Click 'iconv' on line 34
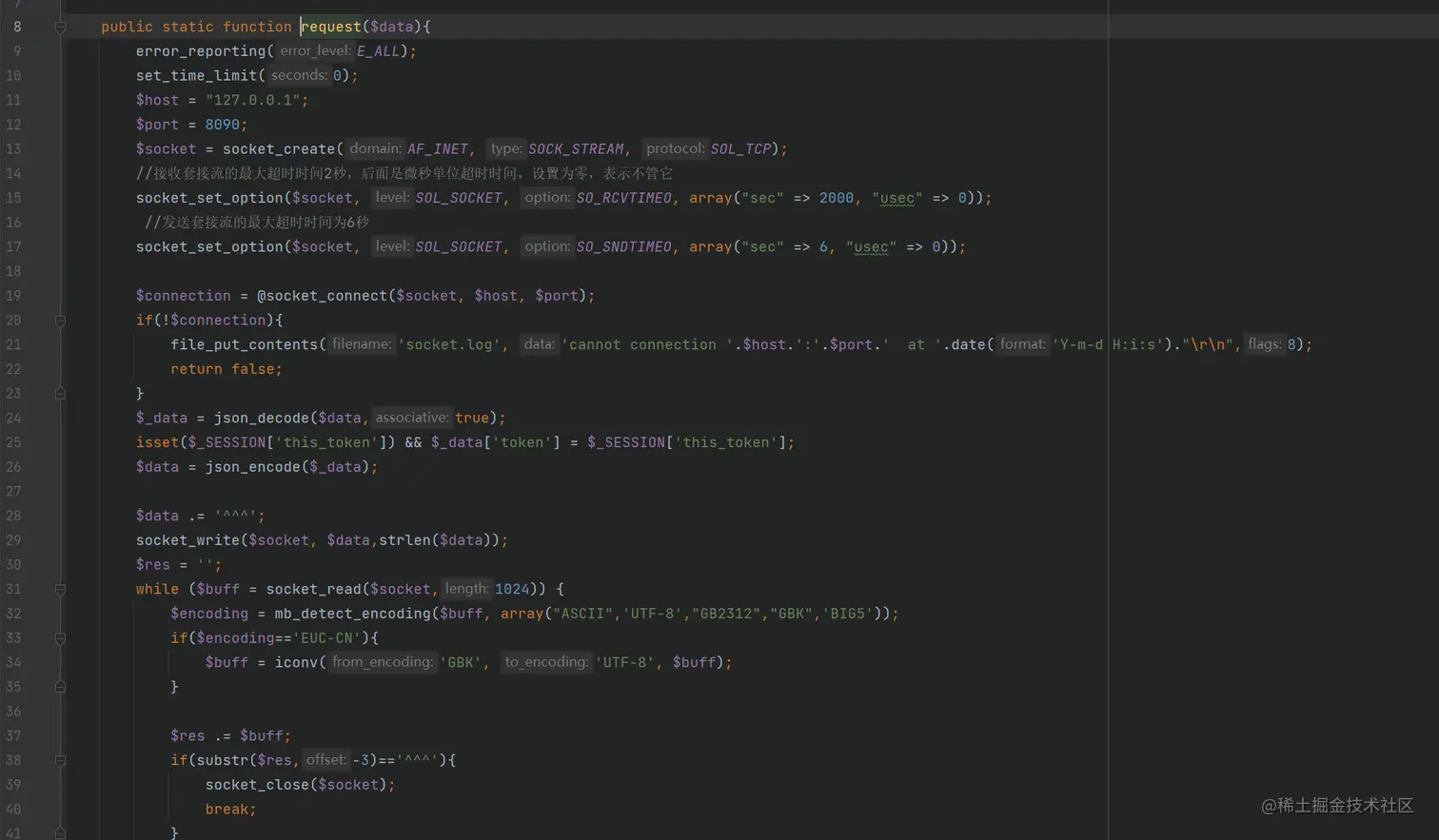 click(x=296, y=662)
